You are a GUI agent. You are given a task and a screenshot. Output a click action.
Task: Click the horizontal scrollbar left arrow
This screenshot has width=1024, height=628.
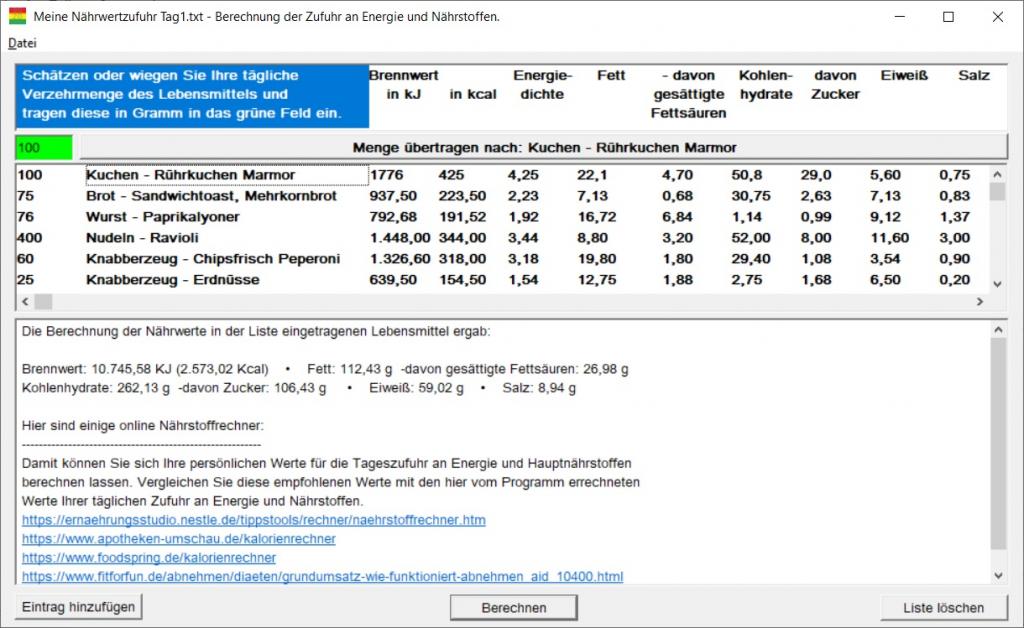click(x=24, y=301)
